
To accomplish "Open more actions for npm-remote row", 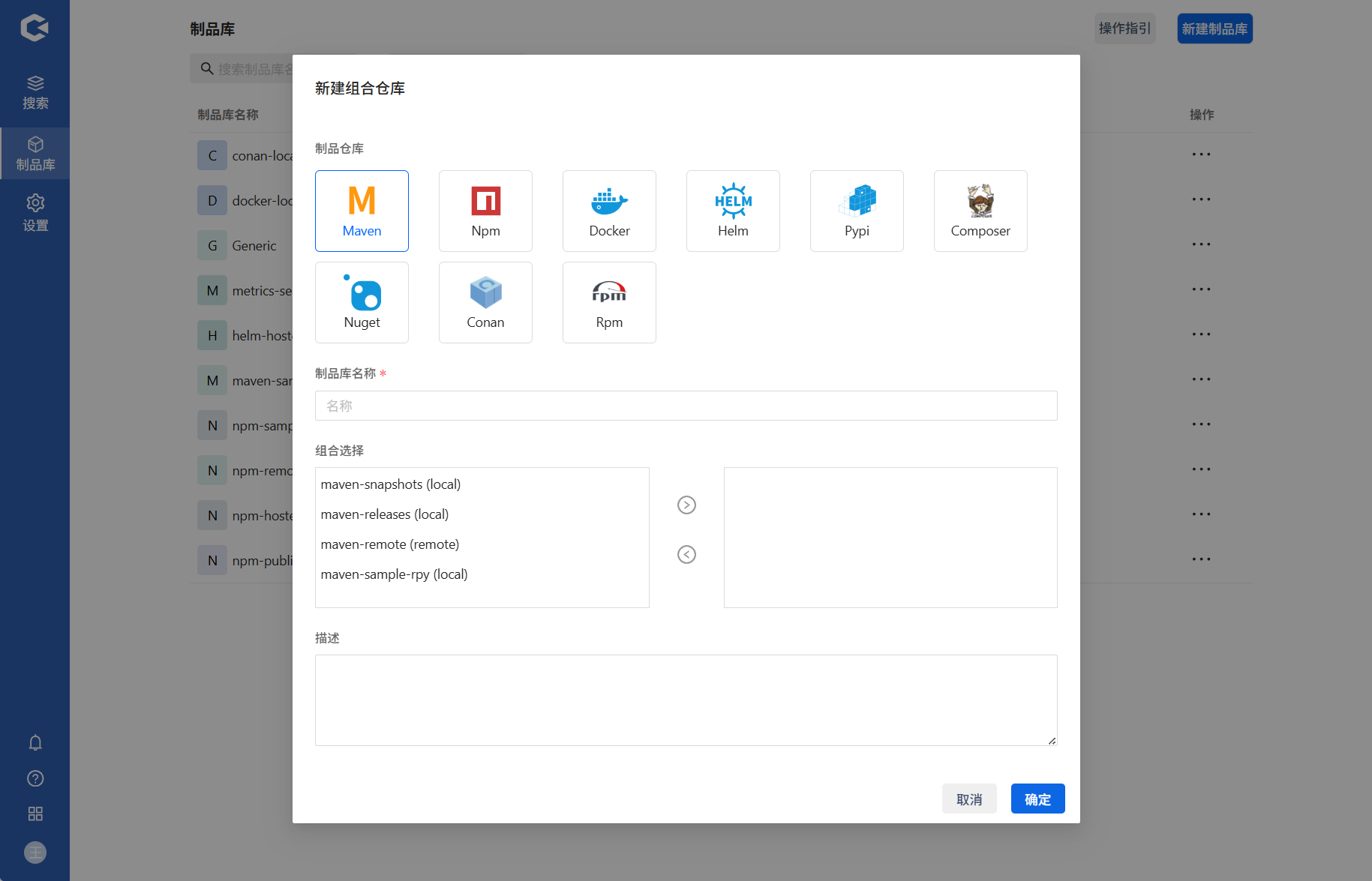I will point(1201,469).
